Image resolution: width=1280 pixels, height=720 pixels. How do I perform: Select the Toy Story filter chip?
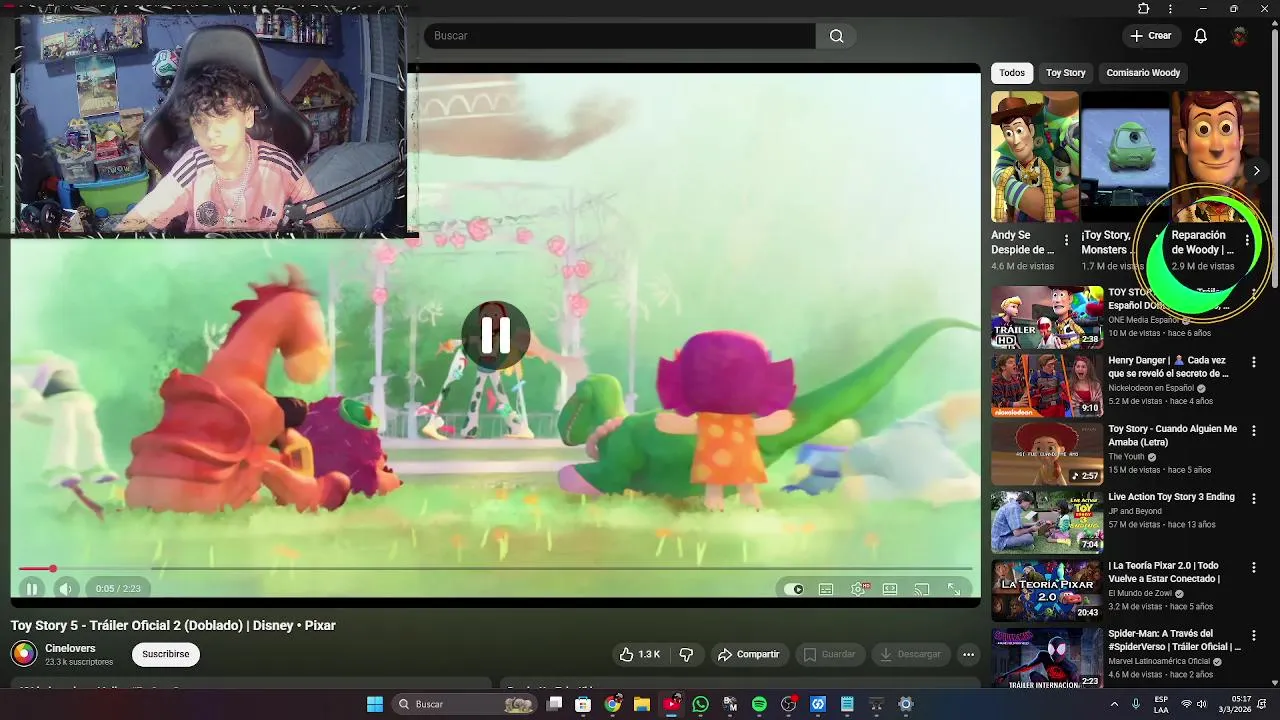[x=1065, y=73]
